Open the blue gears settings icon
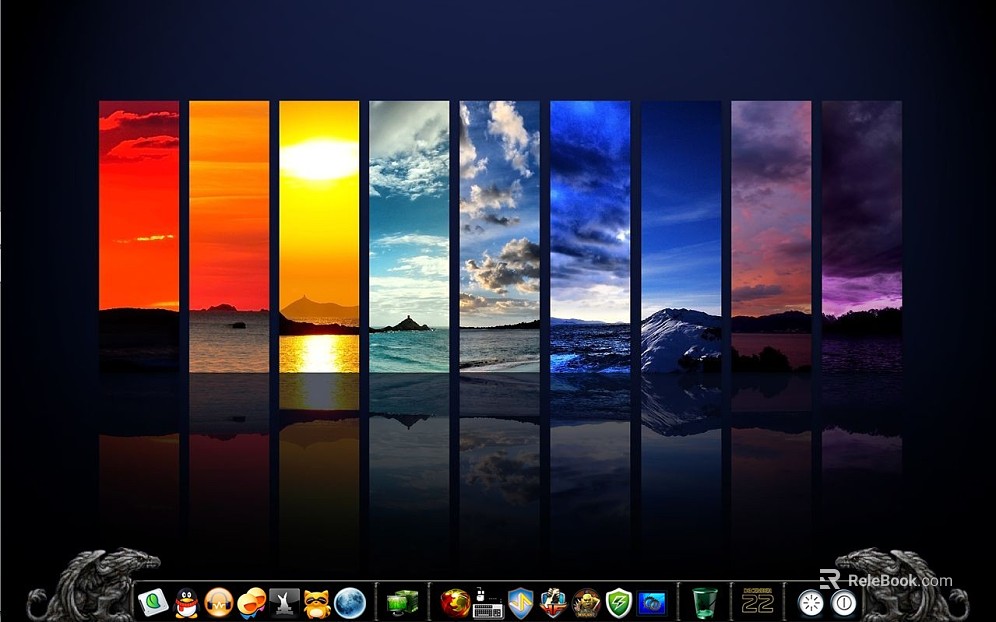Screen dimensions: 996x622 pos(652,602)
